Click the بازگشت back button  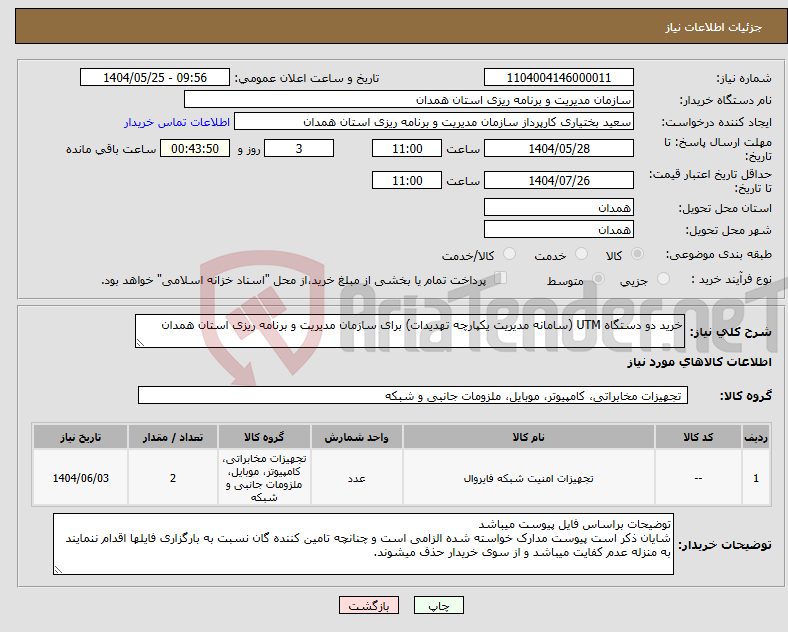click(x=369, y=605)
